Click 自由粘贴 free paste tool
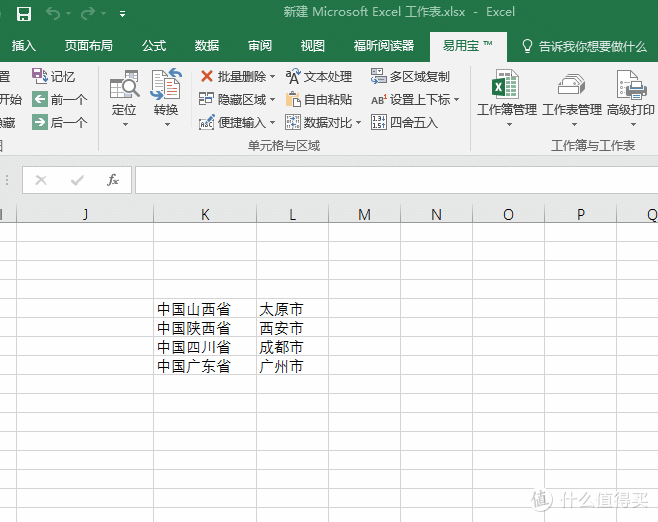Image resolution: width=658 pixels, height=522 pixels. [x=319, y=99]
